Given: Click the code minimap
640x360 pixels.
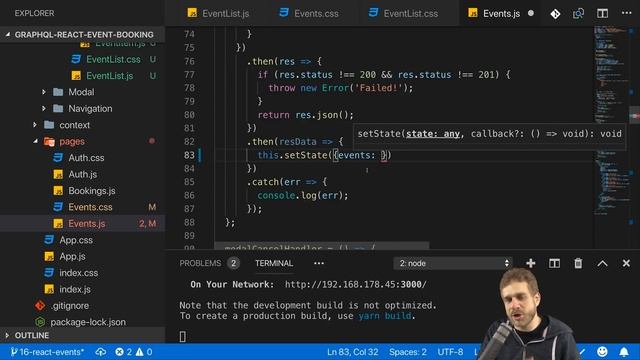Looking at the screenshot, I should [611, 122].
